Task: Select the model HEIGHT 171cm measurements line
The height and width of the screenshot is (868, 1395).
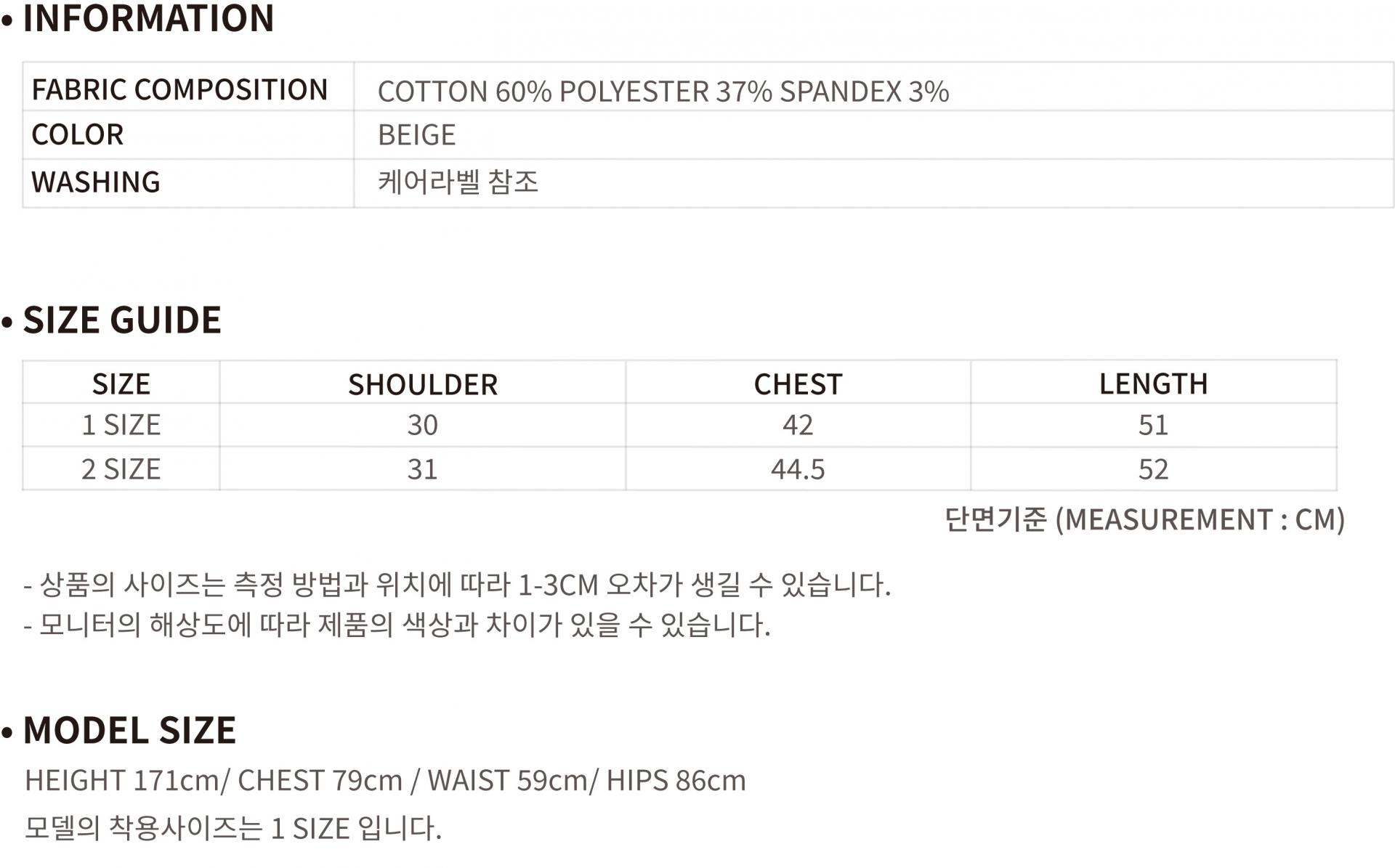Action: [x=385, y=781]
